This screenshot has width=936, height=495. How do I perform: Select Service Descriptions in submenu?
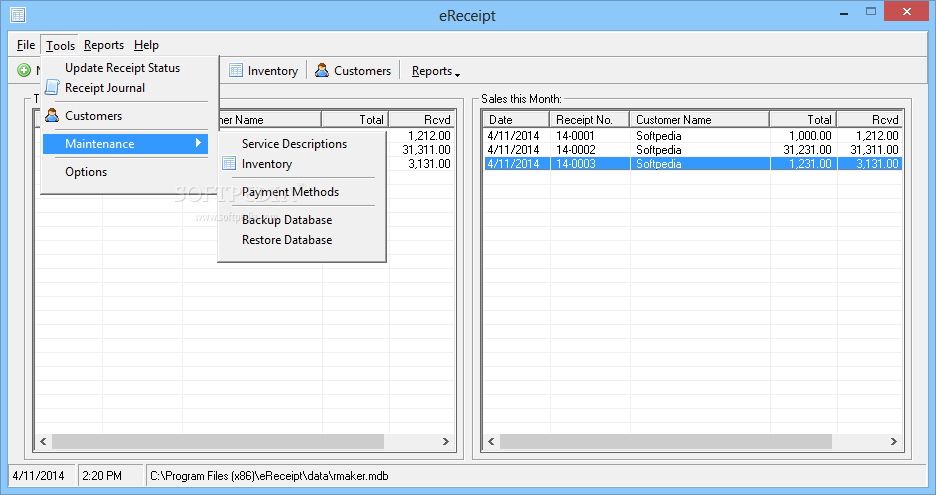click(294, 144)
